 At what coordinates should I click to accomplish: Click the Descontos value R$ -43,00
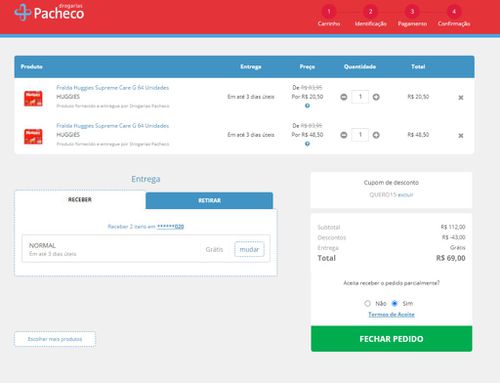(x=454, y=237)
